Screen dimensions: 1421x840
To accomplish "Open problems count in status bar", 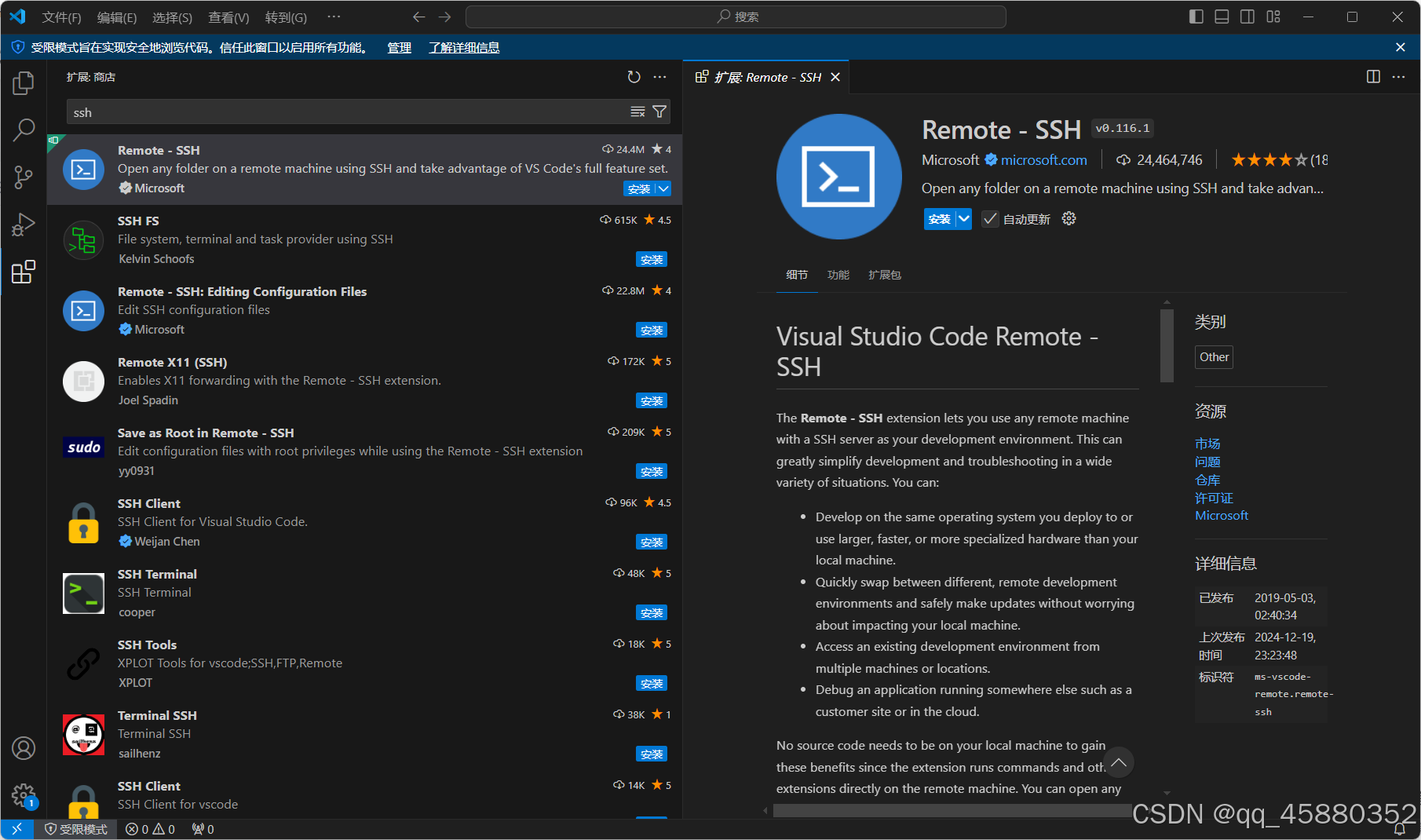I will click(151, 829).
